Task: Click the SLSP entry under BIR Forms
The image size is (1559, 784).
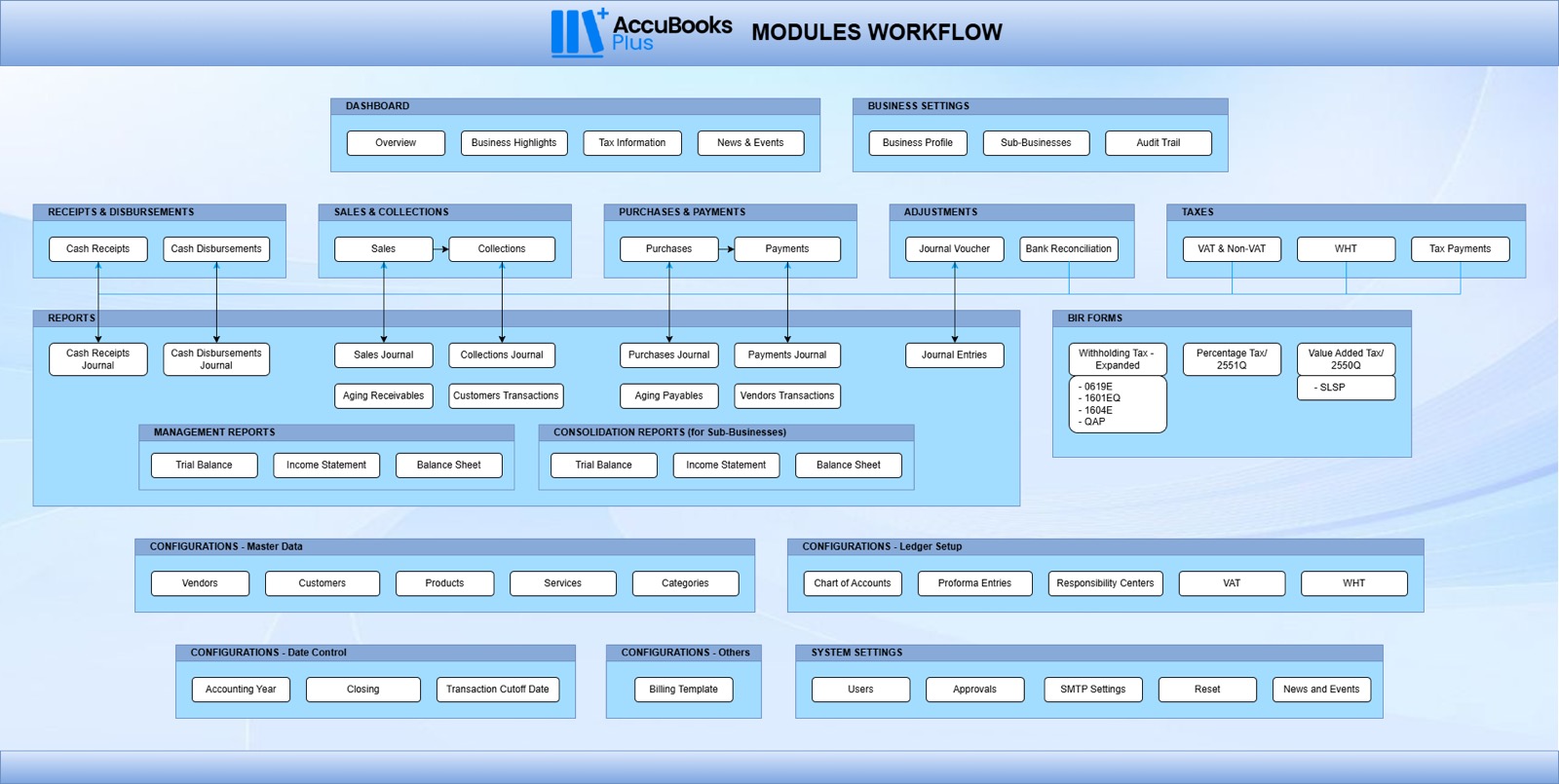Action: [x=1346, y=388]
